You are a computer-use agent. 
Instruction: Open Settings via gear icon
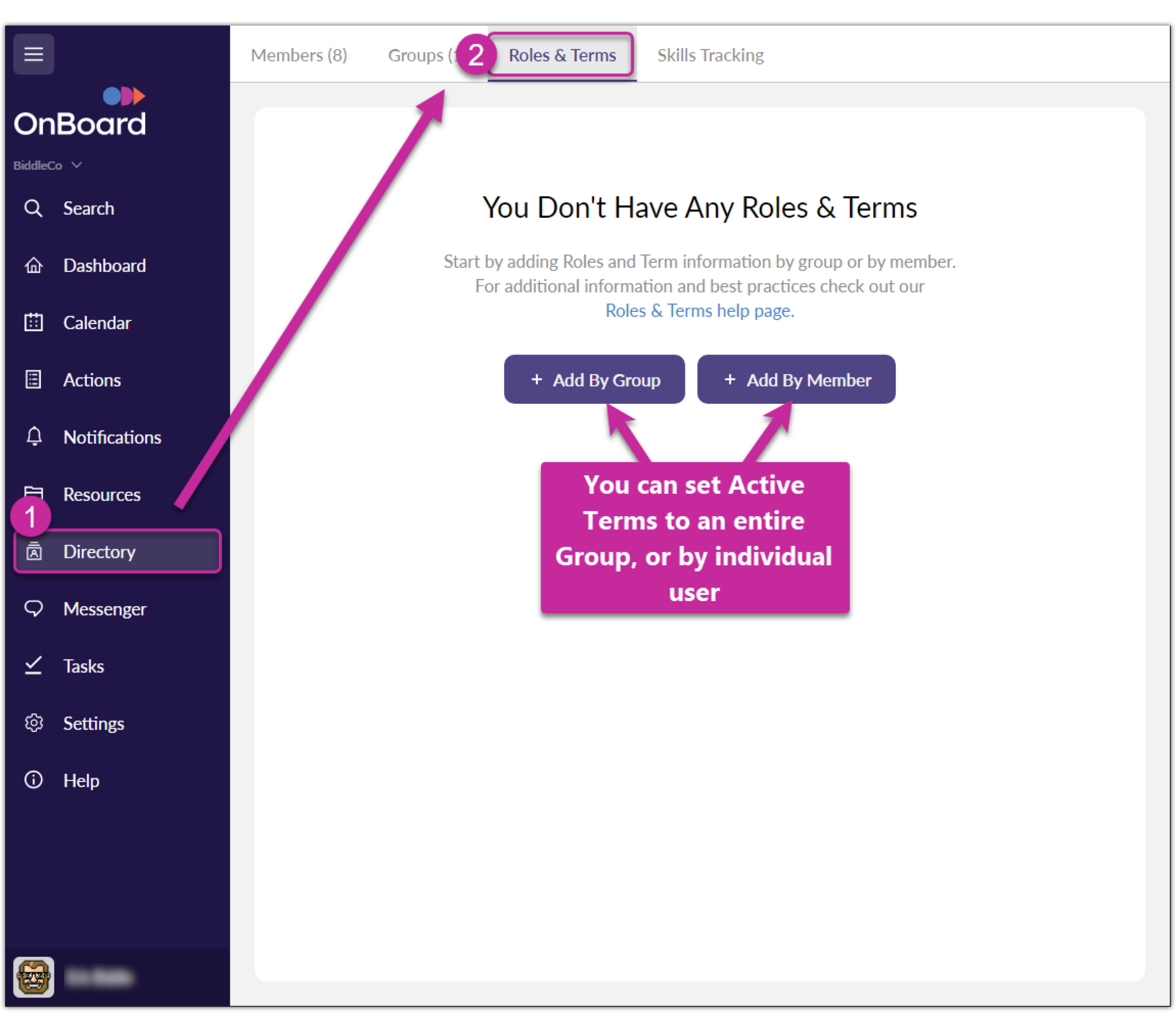(x=33, y=723)
